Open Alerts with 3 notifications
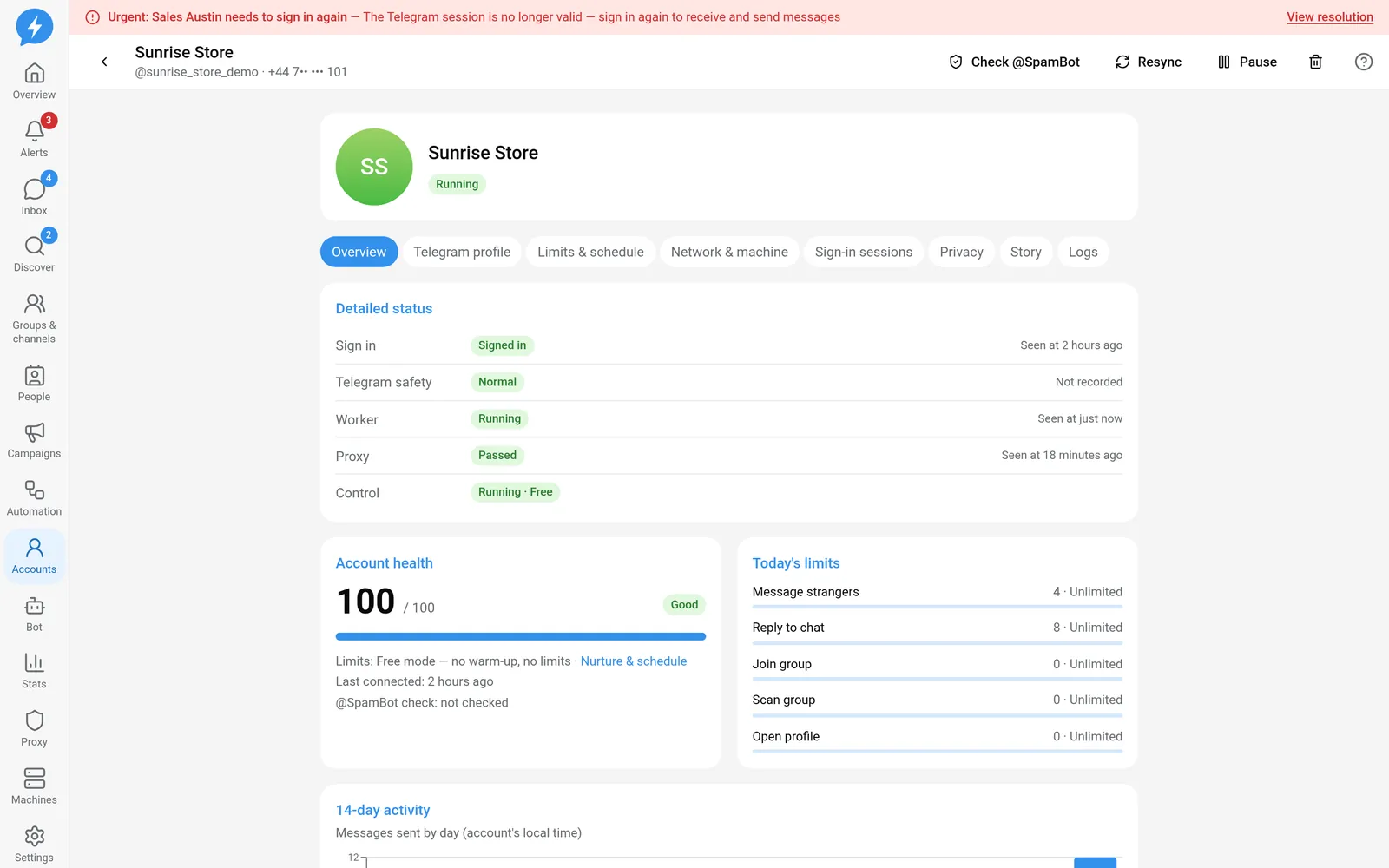1389x868 pixels. (34, 139)
